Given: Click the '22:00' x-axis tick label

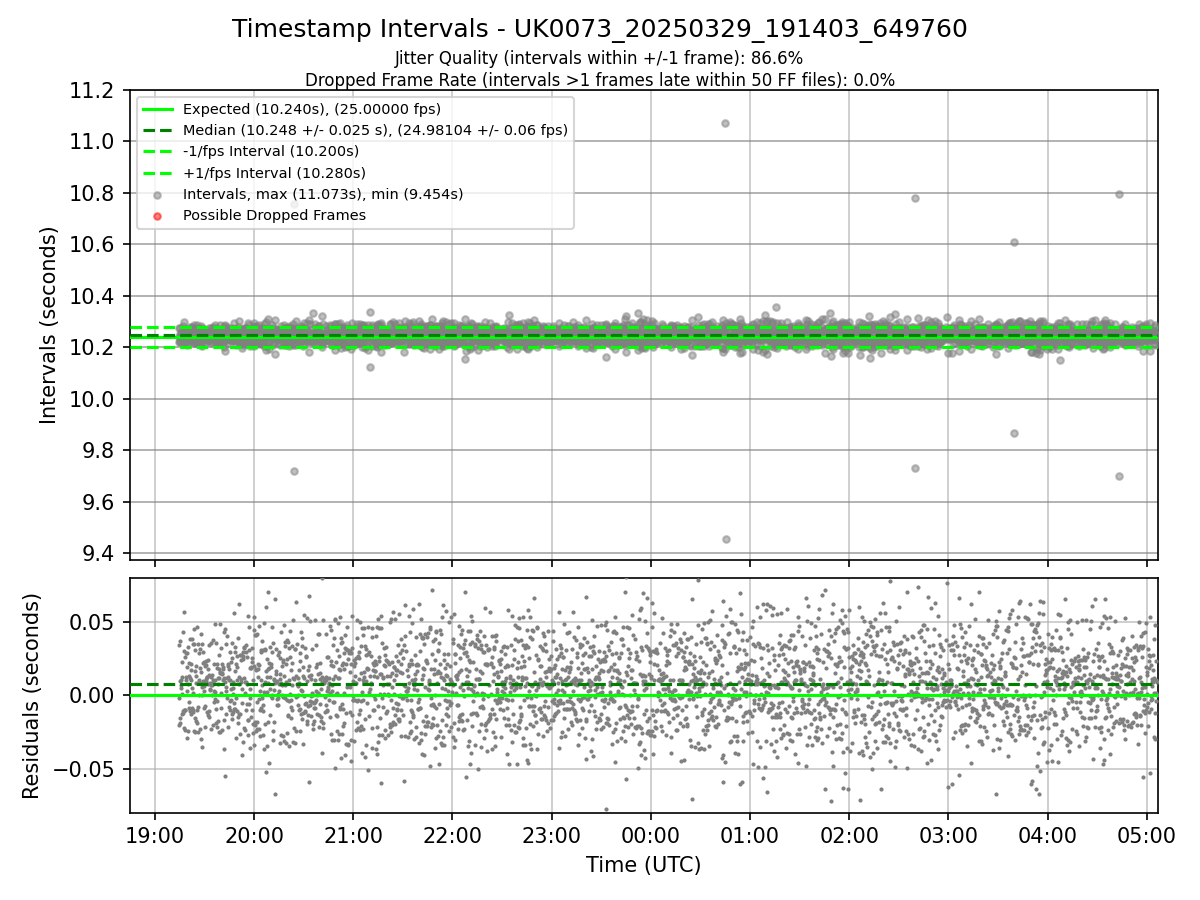Looking at the screenshot, I should click(452, 834).
